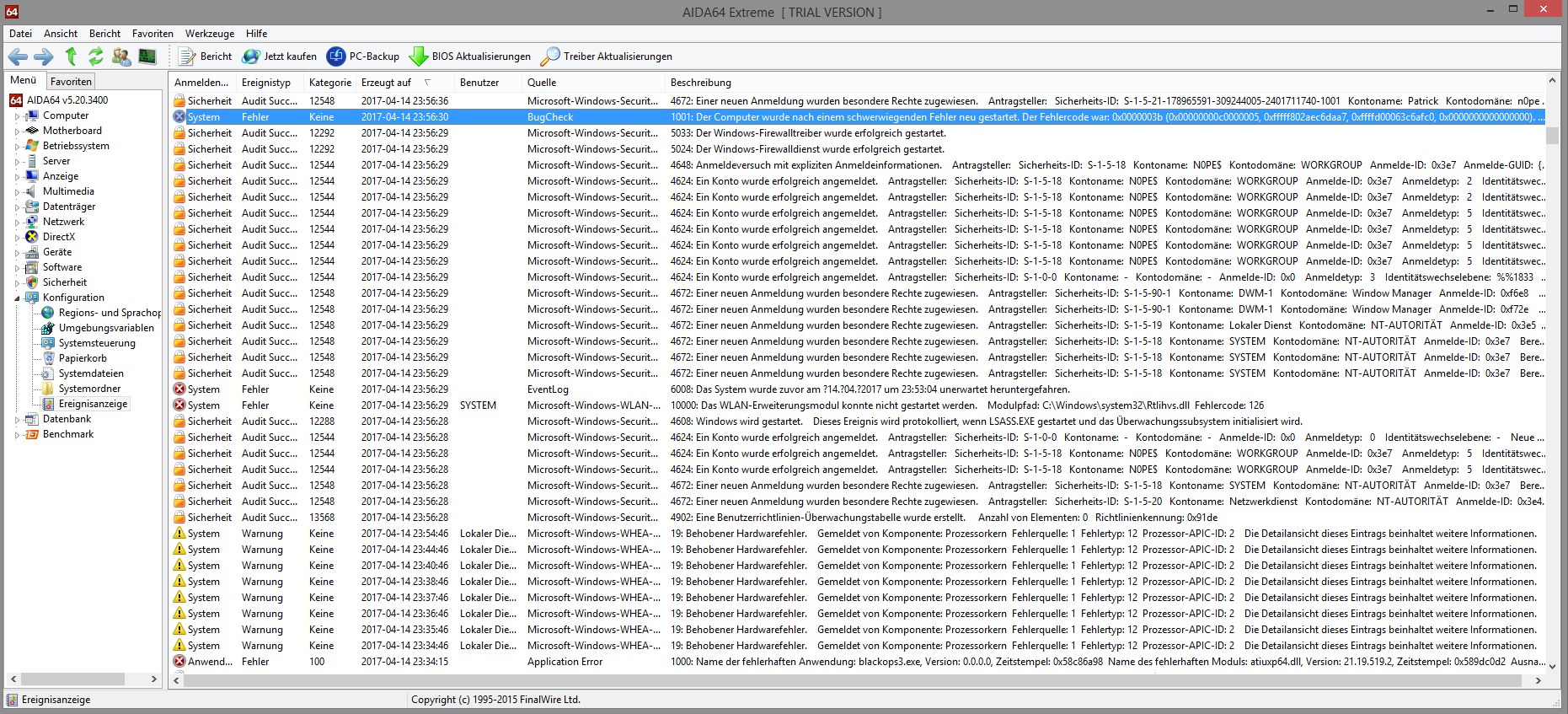1568x714 pixels.
Task: Expand the Anzeige tree node
Action: coord(17,177)
